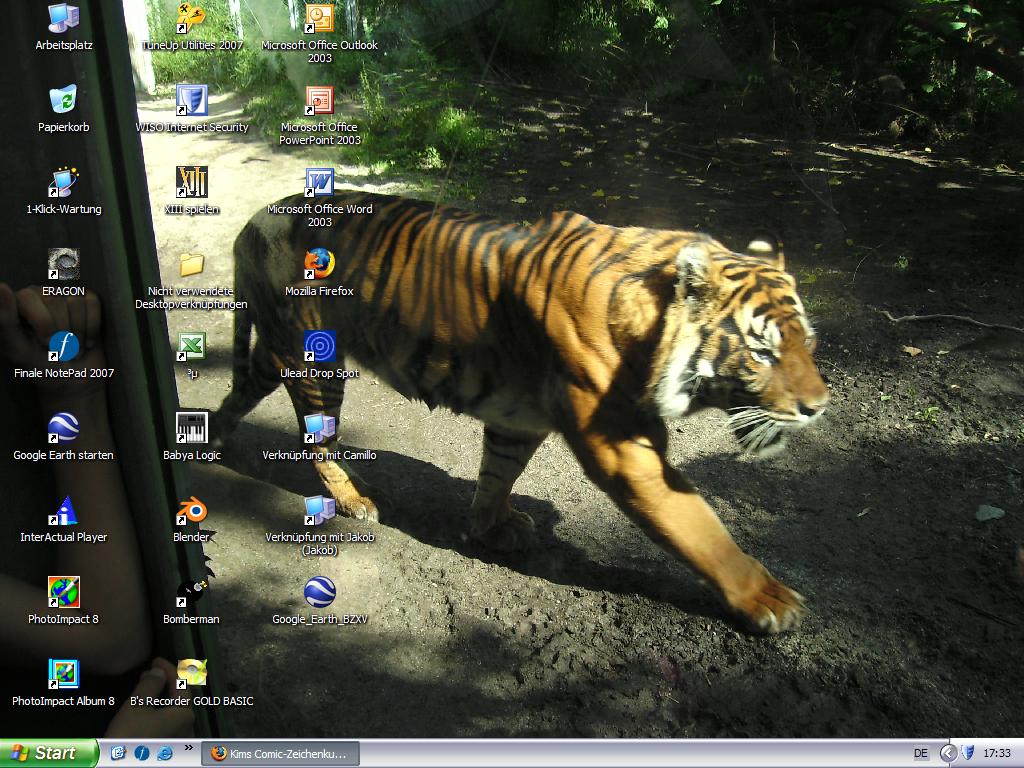Click the Babya Logic piano icon
Image resolution: width=1024 pixels, height=768 pixels.
click(x=191, y=429)
